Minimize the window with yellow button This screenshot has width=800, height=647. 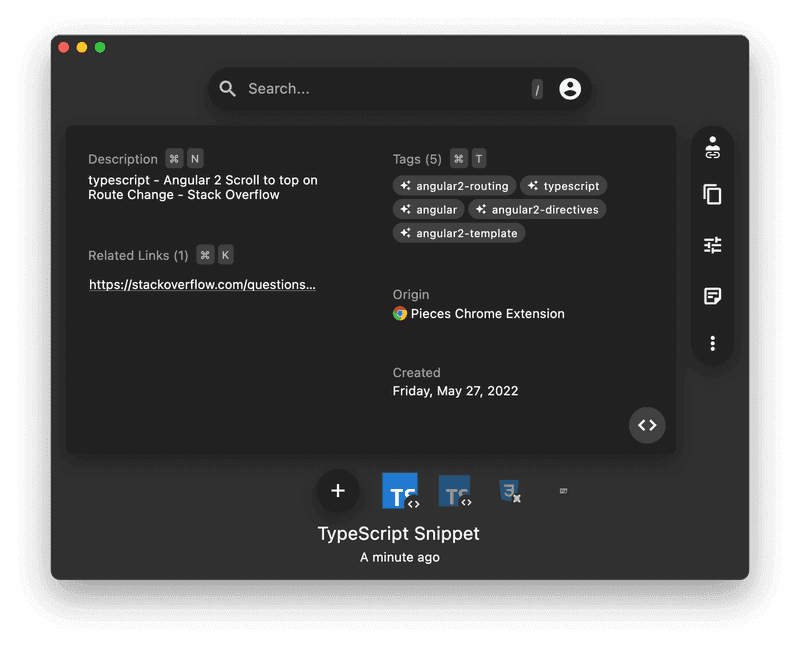82,47
